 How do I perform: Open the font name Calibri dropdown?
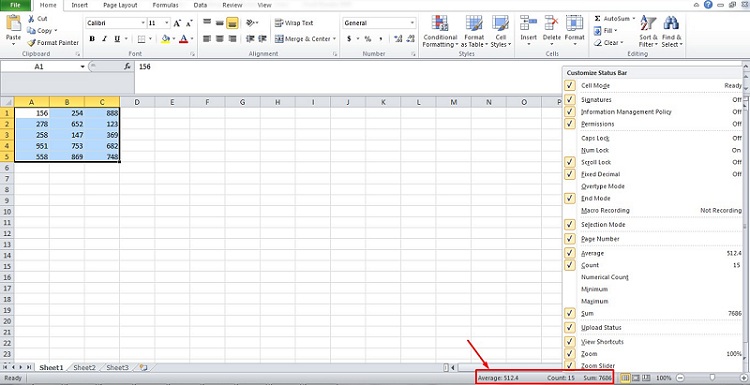pos(143,23)
